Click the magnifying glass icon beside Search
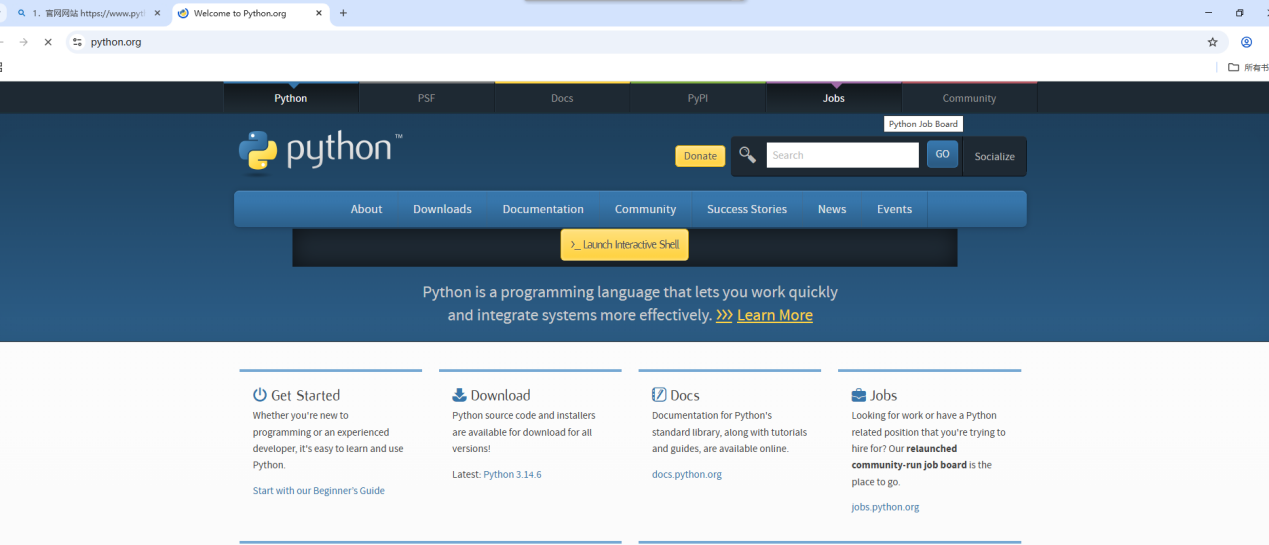The image size is (1269, 545). 747,154
